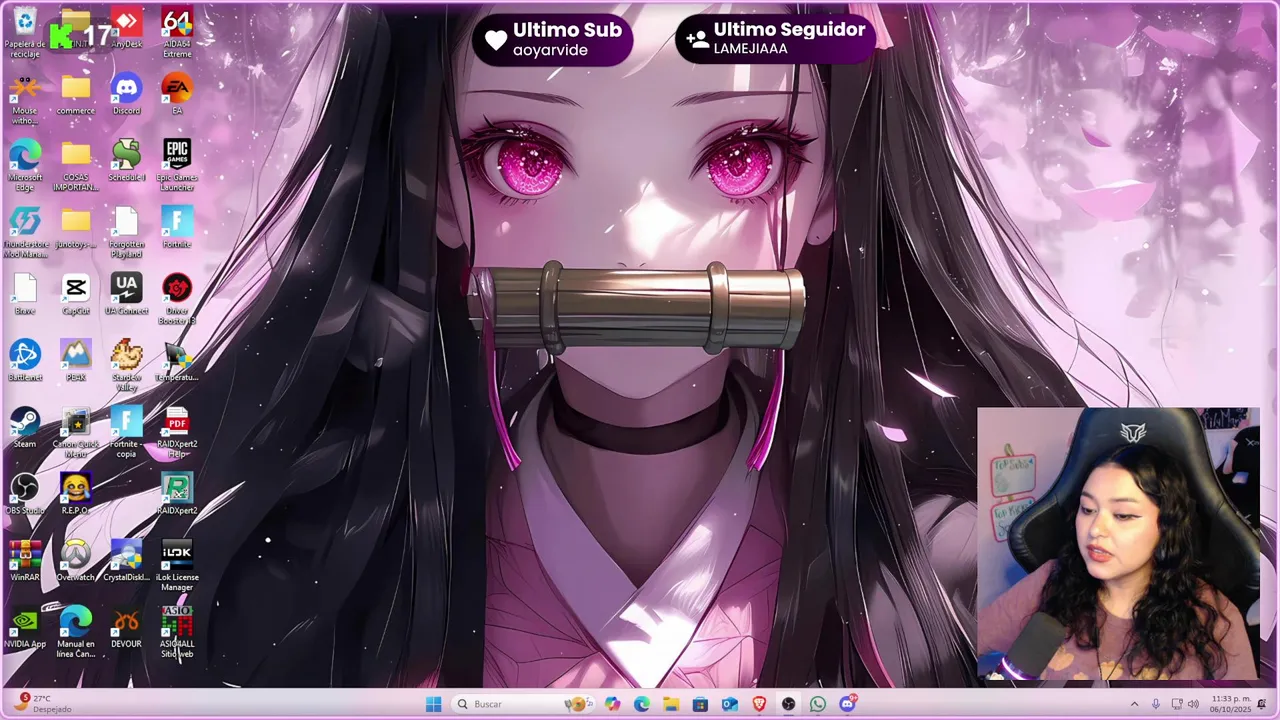This screenshot has height=720, width=1280.
Task: Select the Manual en línea Canon shortcut
Action: [76, 633]
